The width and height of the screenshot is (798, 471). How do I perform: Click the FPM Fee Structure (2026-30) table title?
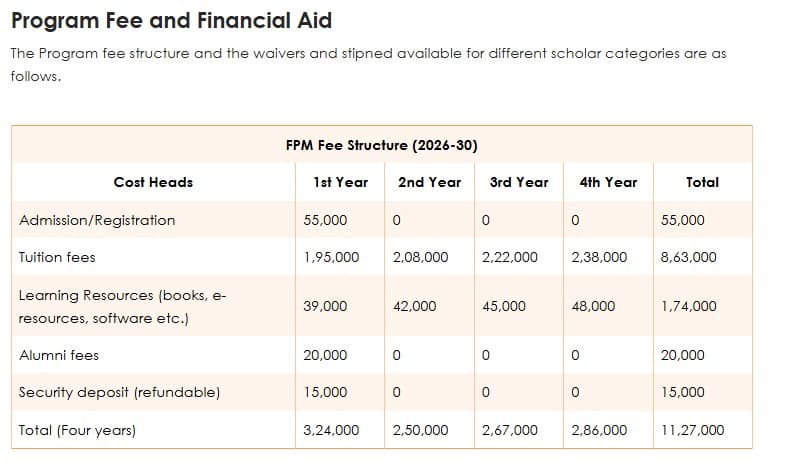click(381, 145)
